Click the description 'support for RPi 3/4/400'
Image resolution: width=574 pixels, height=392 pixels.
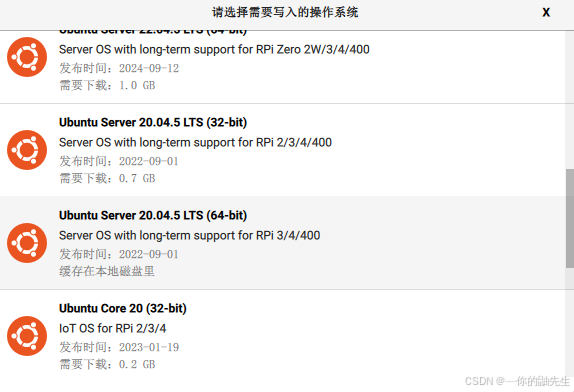190,235
